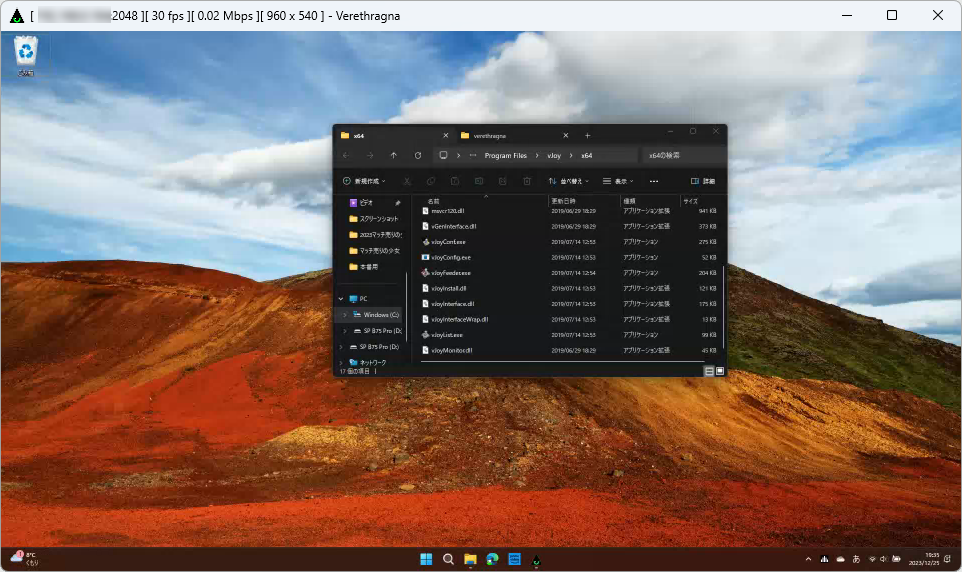The image size is (962, 572).
Task: Toggle the 詳細 details pane
Action: pyautogui.click(x=703, y=181)
